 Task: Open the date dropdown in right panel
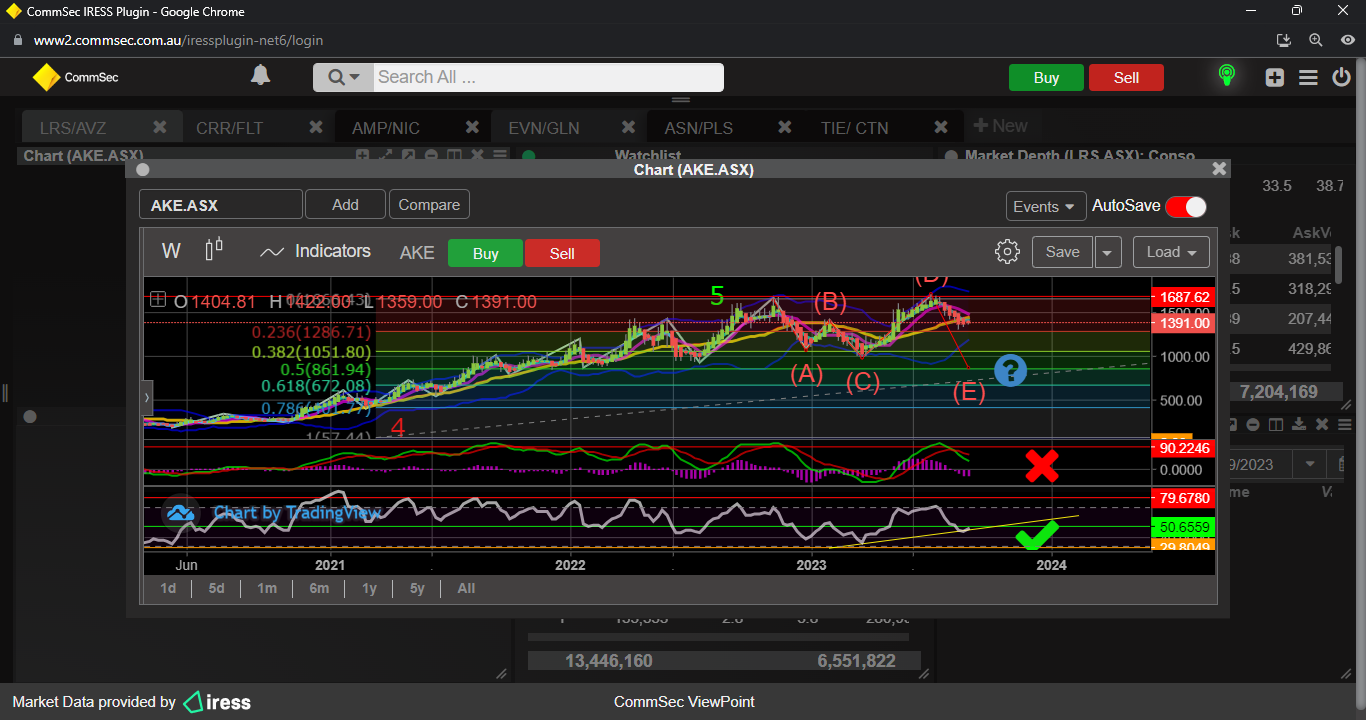[1308, 464]
